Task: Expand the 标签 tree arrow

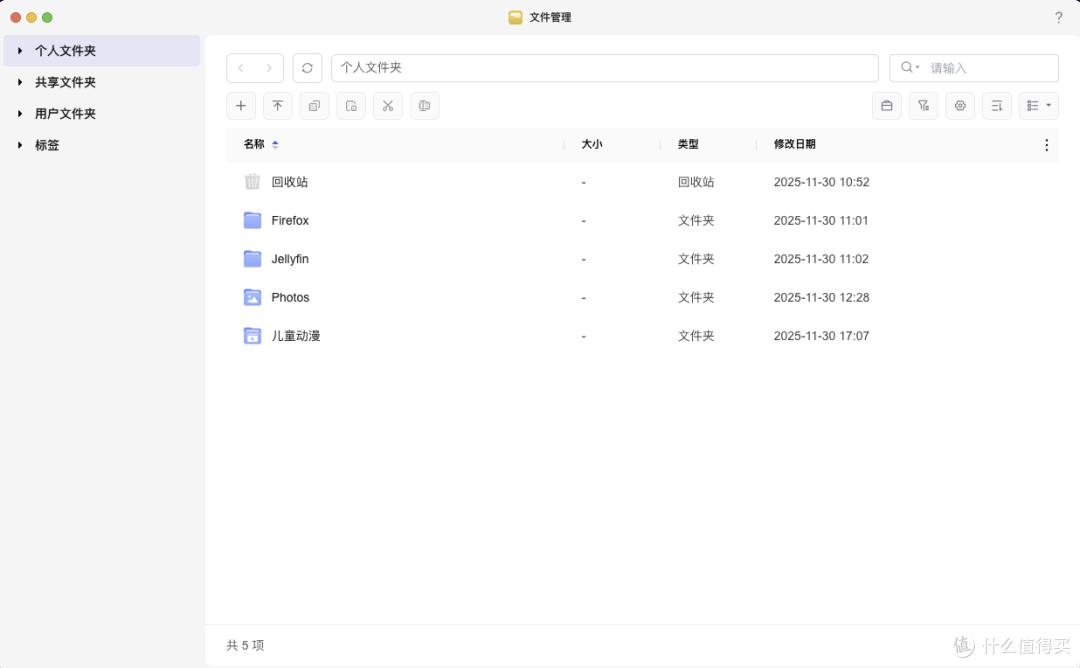Action: tap(20, 145)
